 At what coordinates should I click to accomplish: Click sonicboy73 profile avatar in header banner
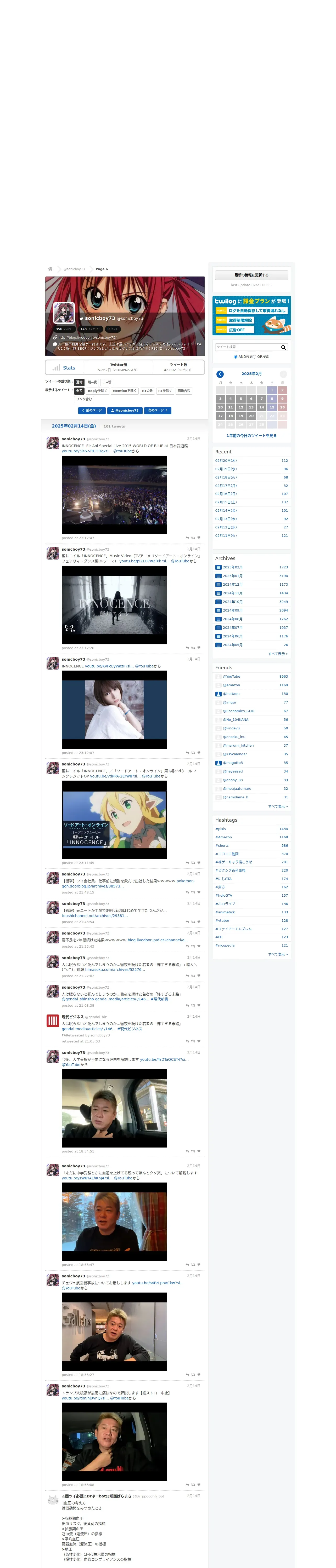[64, 312]
